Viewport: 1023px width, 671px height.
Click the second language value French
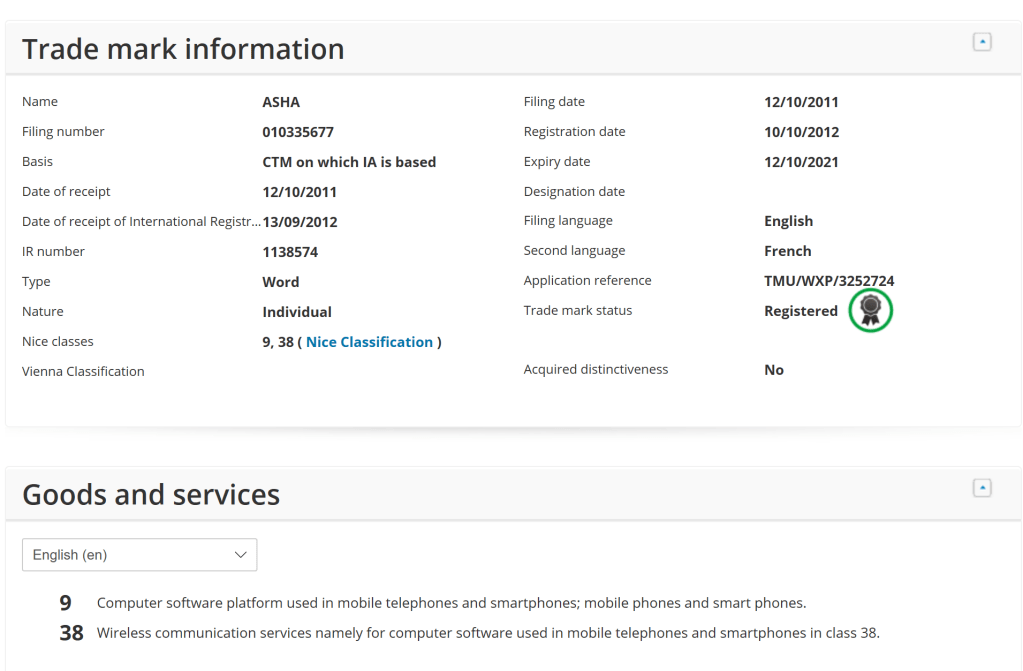coord(787,251)
